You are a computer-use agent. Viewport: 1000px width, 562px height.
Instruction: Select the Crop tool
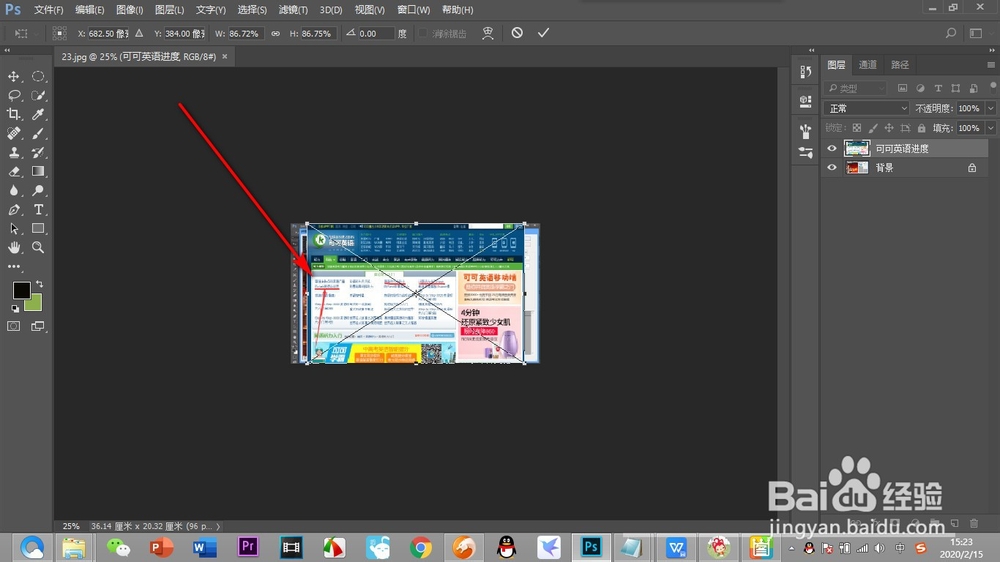point(13,114)
